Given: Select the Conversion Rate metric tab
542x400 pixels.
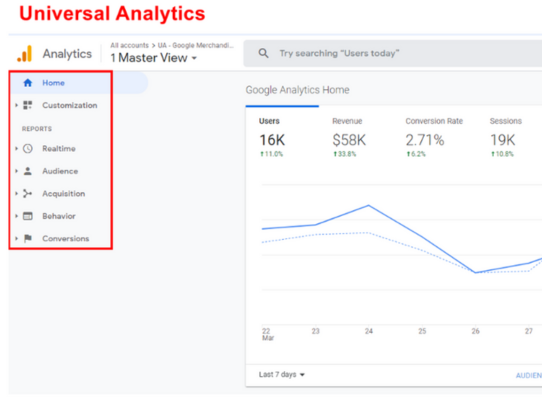Looking at the screenshot, I should pyautogui.click(x=434, y=137).
